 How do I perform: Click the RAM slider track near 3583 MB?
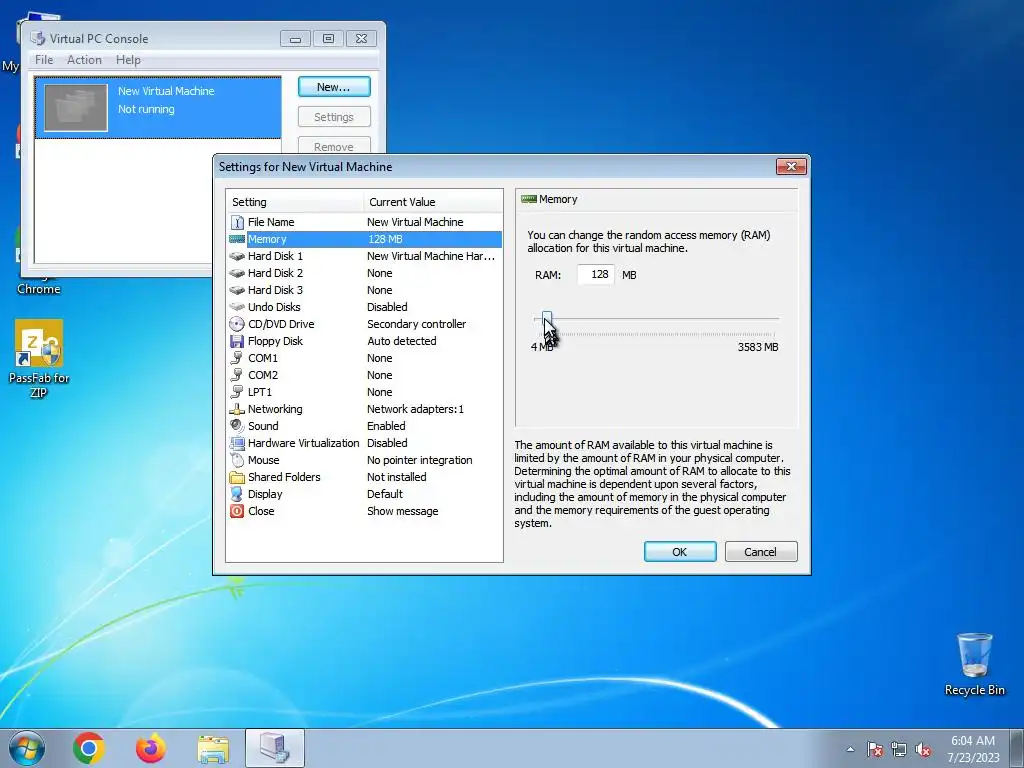772,319
